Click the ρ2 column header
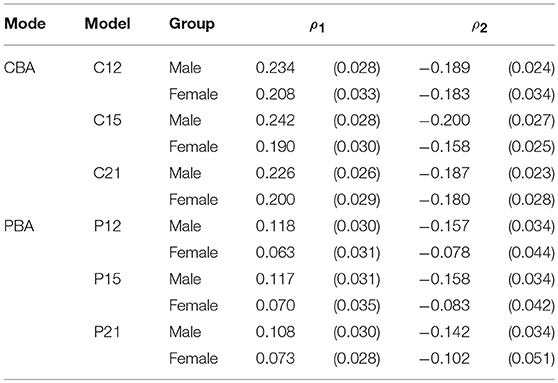This screenshot has width=558, height=383. click(479, 28)
